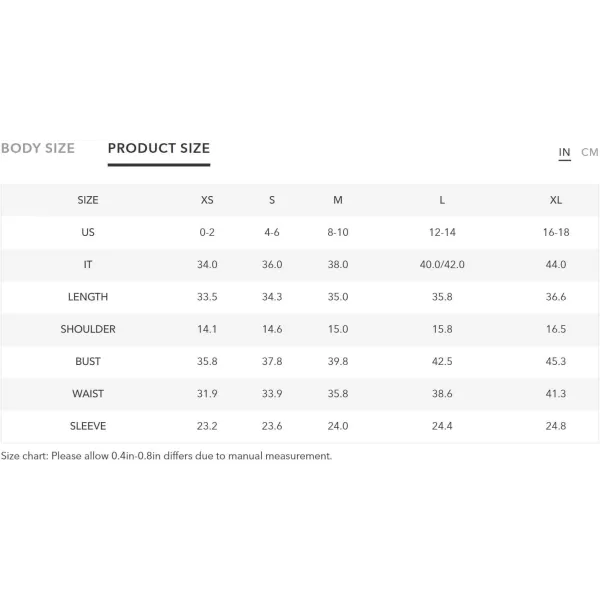Click the L column header
Image resolution: width=600 pixels, height=600 pixels.
[x=442, y=200]
